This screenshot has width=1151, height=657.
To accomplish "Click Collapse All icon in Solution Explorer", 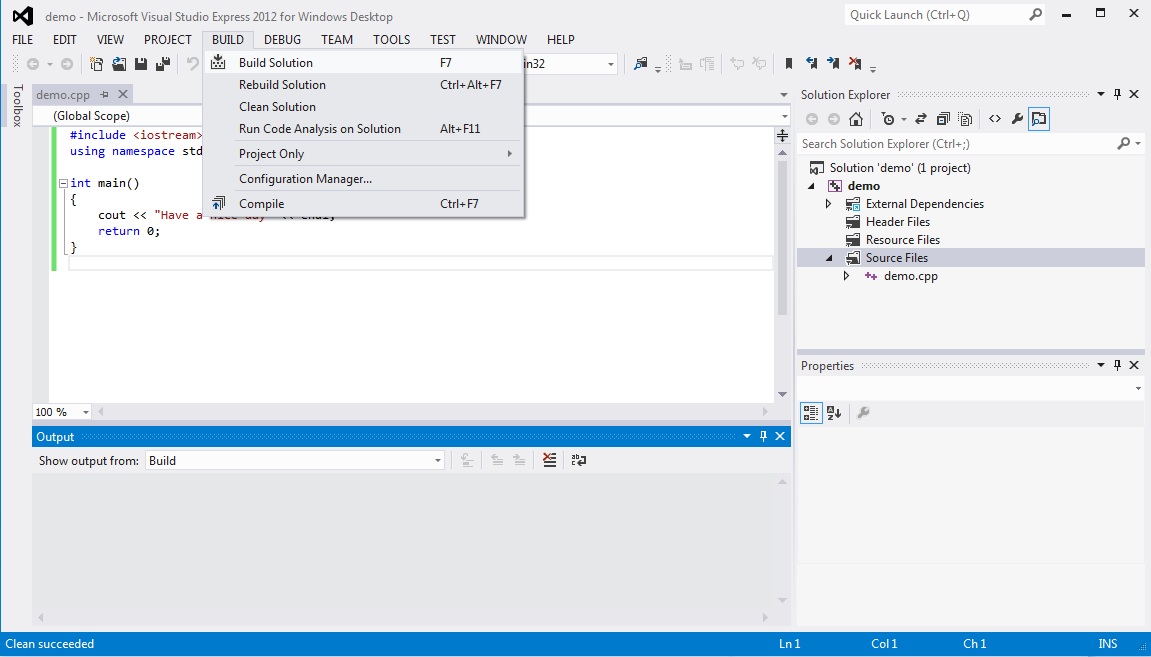I will [x=943, y=119].
